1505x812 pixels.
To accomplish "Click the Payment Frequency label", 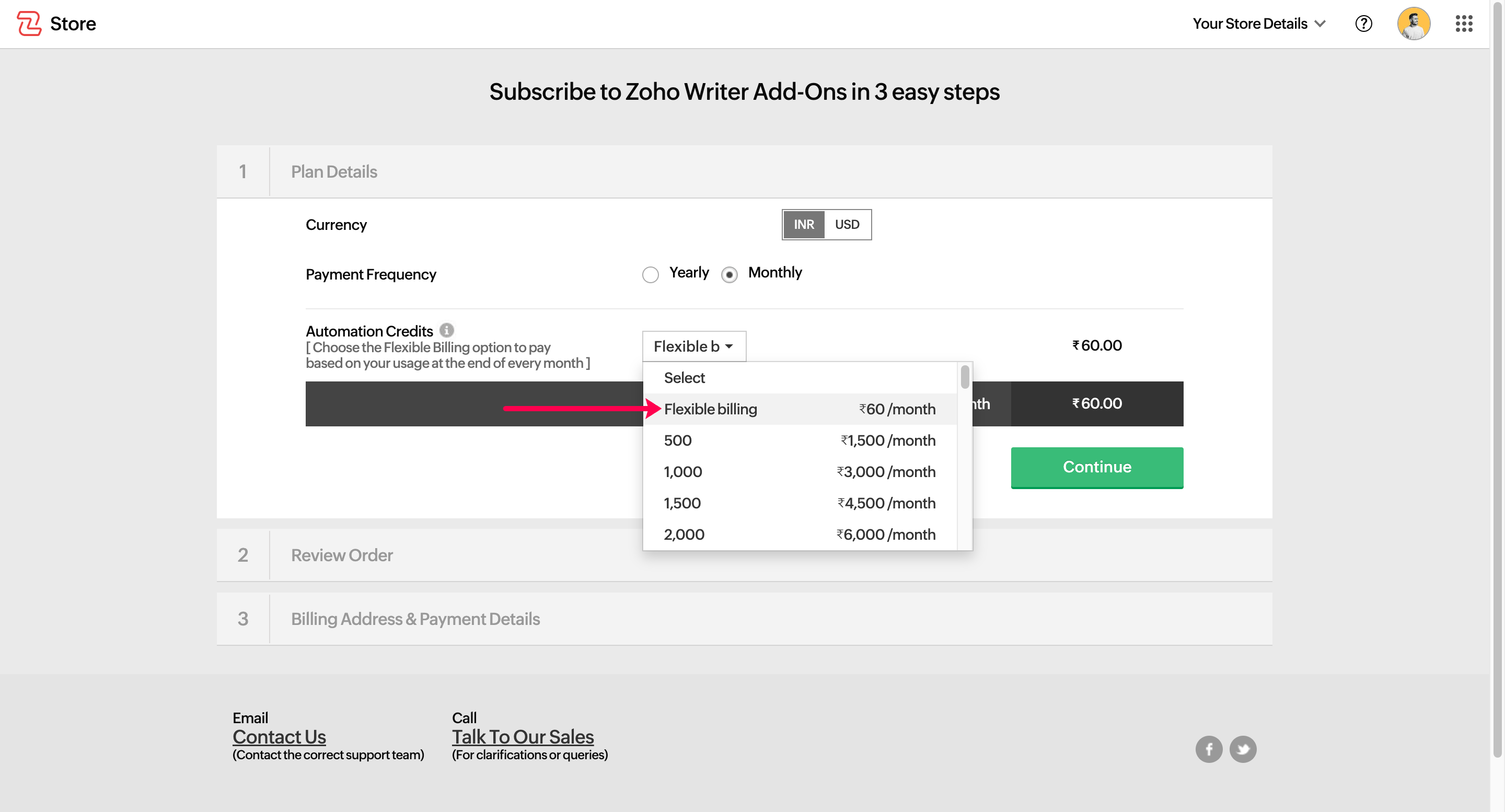I will 371,274.
